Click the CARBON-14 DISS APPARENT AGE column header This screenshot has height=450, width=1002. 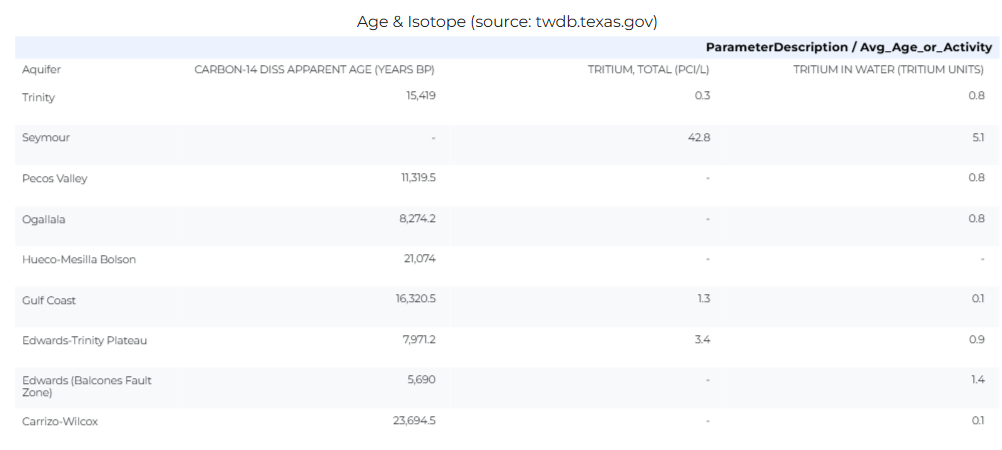tap(314, 70)
